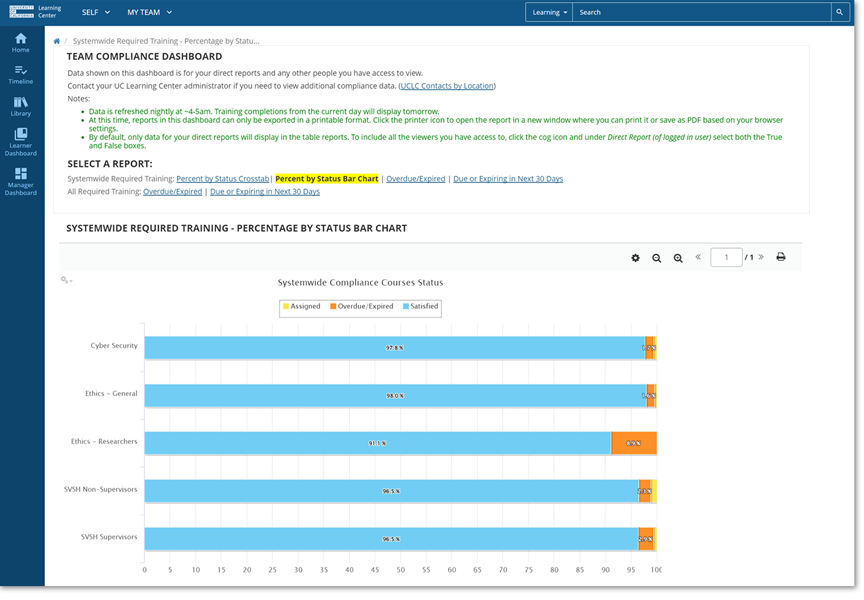This screenshot has width=864, height=600.
Task: Print the report with printer icon
Action: coord(781,257)
